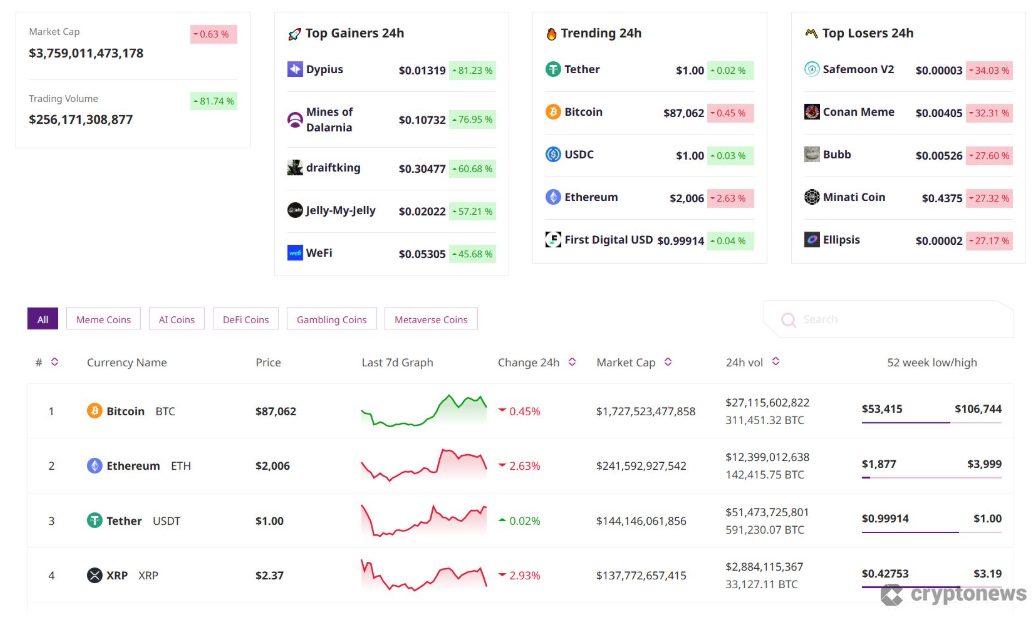Click the Dypius icon in Top Gainers
The width and height of the screenshot is (1034, 620).
tap(295, 69)
